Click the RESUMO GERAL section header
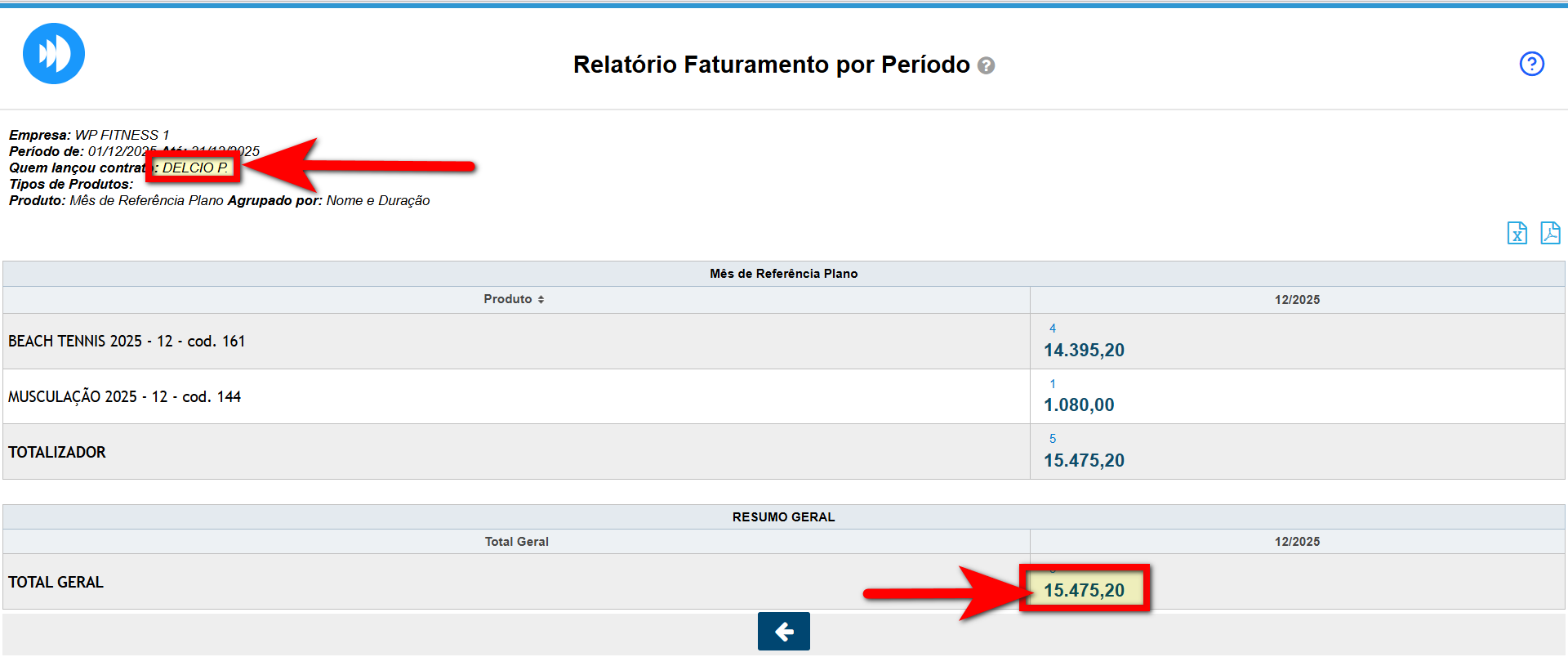 783,517
